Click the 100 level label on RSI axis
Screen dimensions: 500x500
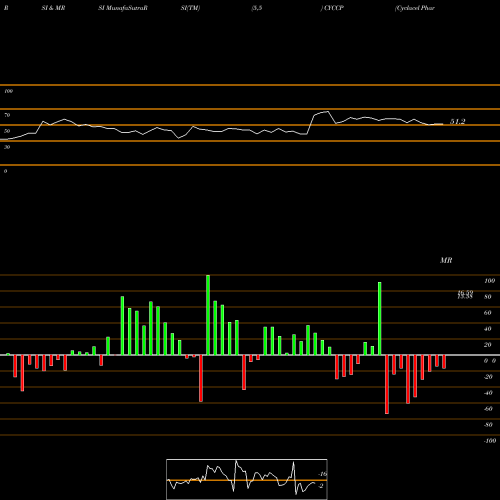pos(8,91)
